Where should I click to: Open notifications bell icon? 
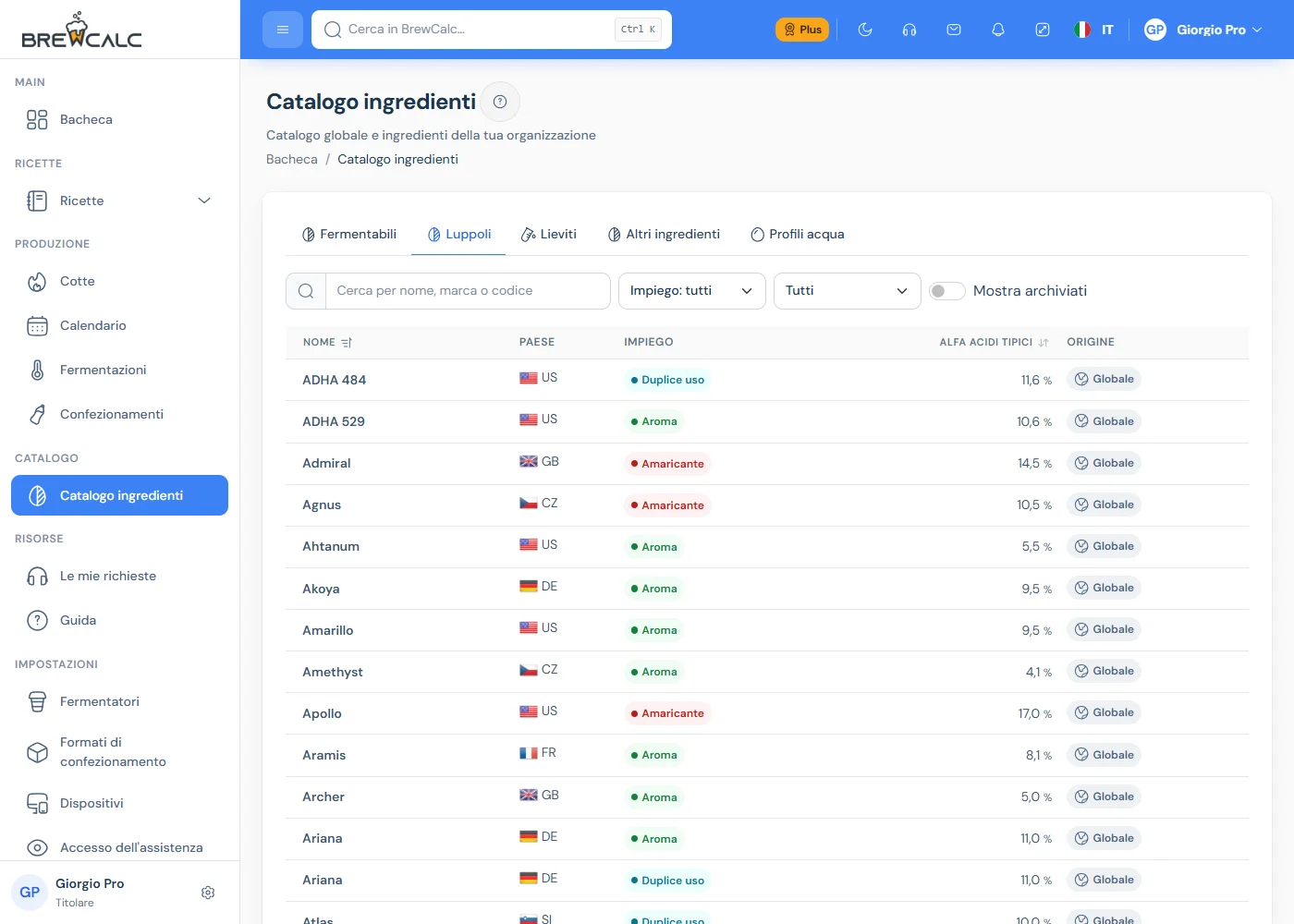(x=998, y=30)
